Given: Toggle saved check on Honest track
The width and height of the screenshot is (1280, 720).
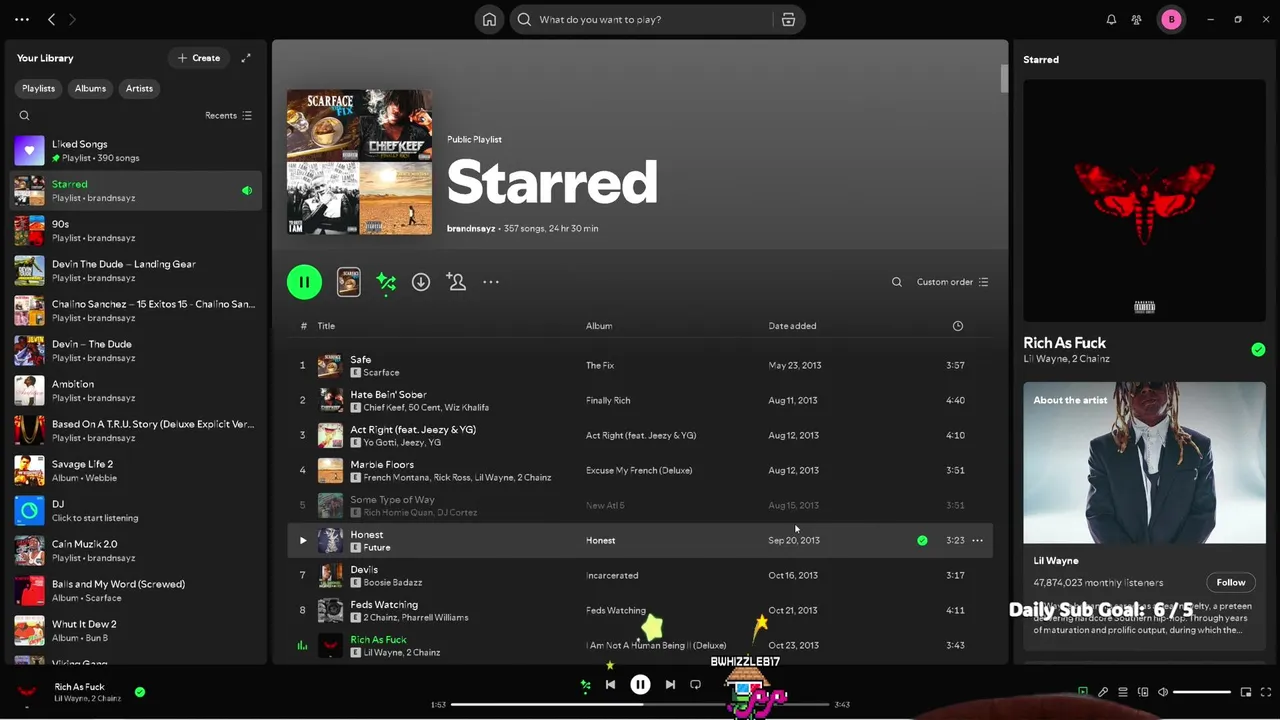Looking at the screenshot, I should (x=922, y=540).
